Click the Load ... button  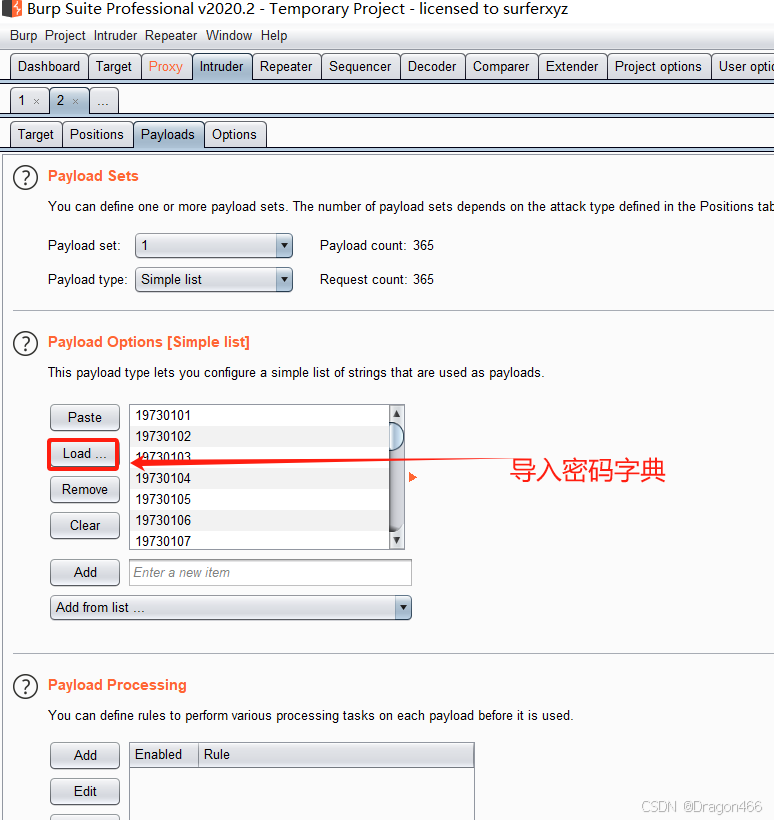click(x=84, y=453)
